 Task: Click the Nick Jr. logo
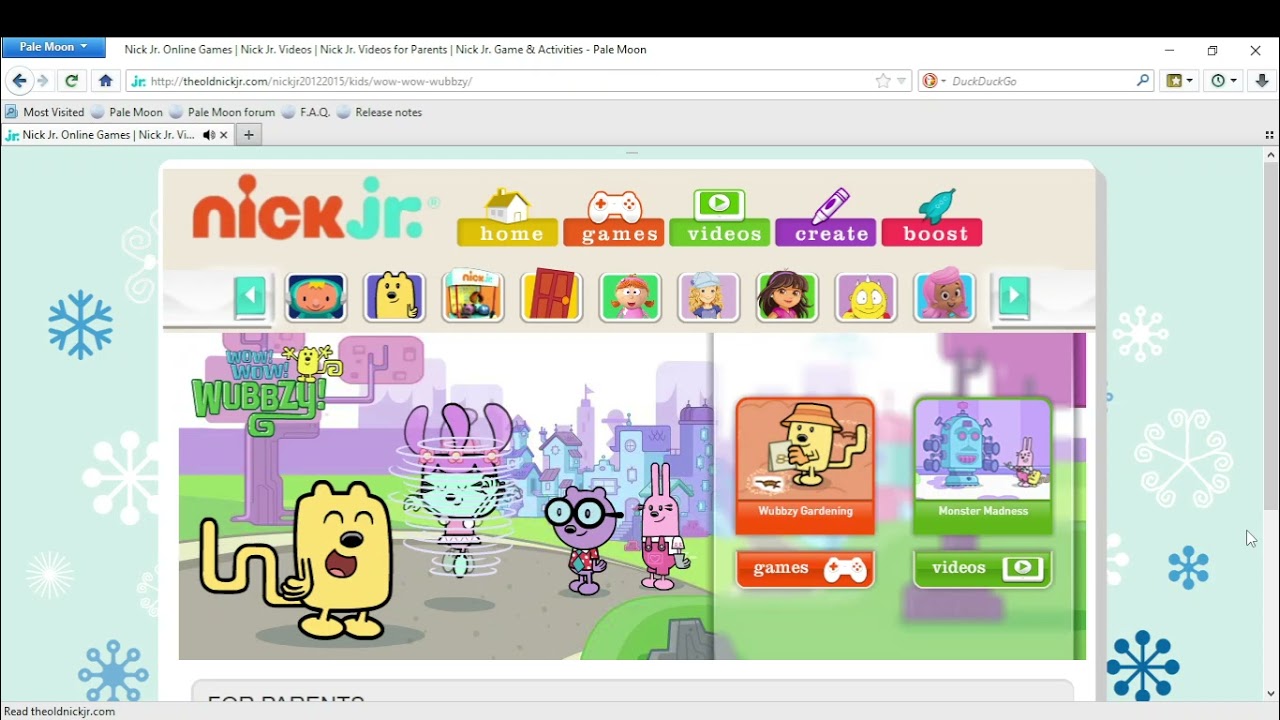click(315, 208)
